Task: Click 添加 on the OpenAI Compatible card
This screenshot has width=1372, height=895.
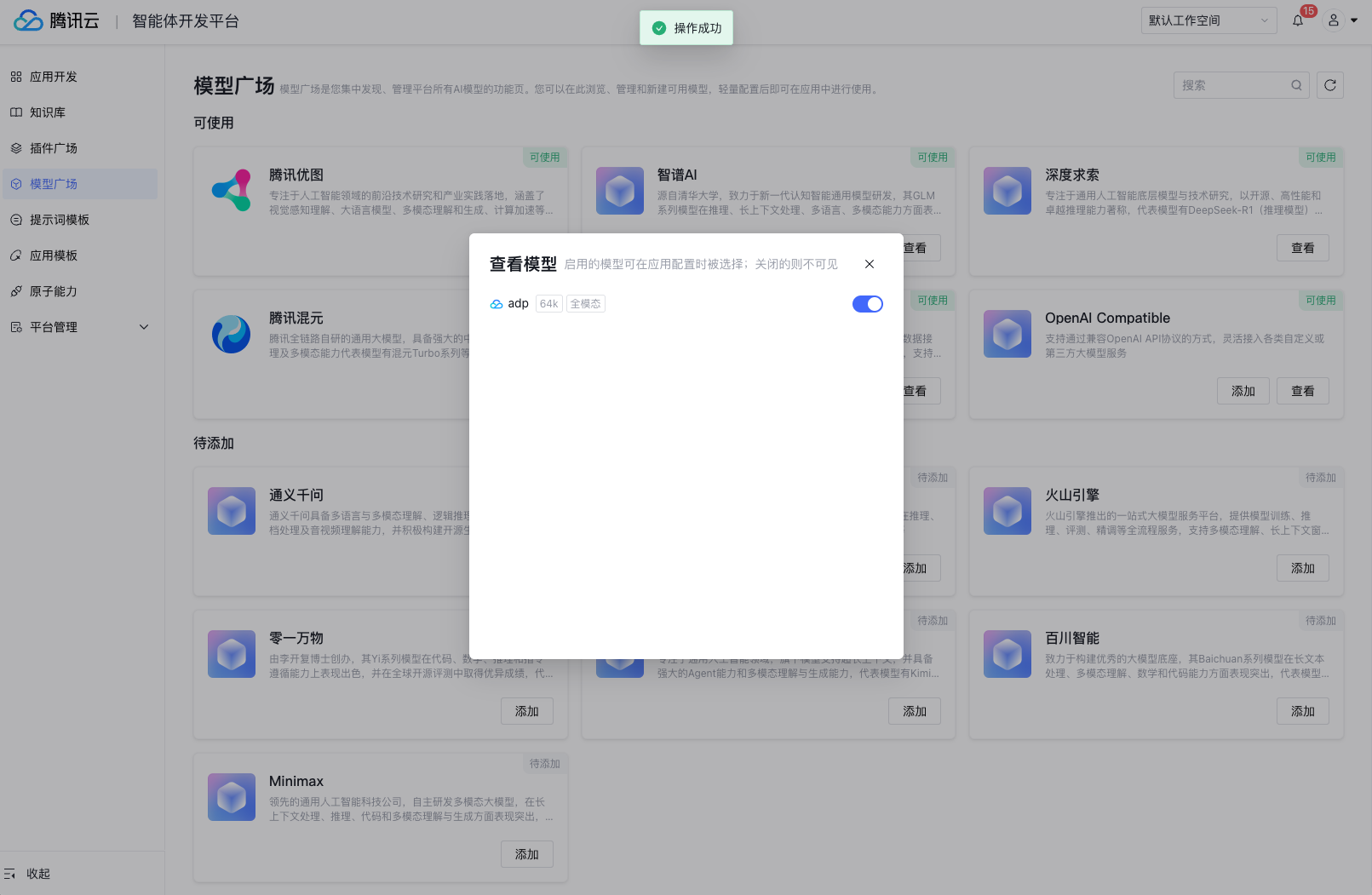Action: pos(1243,391)
